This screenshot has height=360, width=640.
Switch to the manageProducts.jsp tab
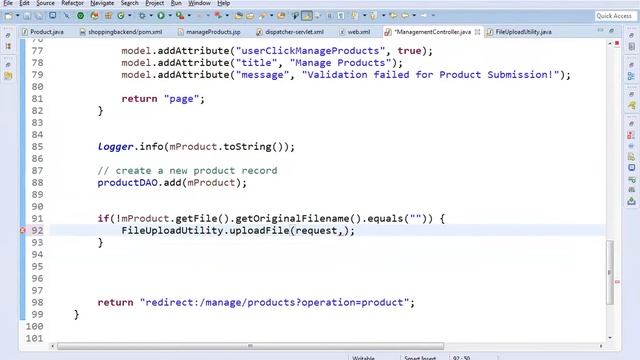coord(209,32)
